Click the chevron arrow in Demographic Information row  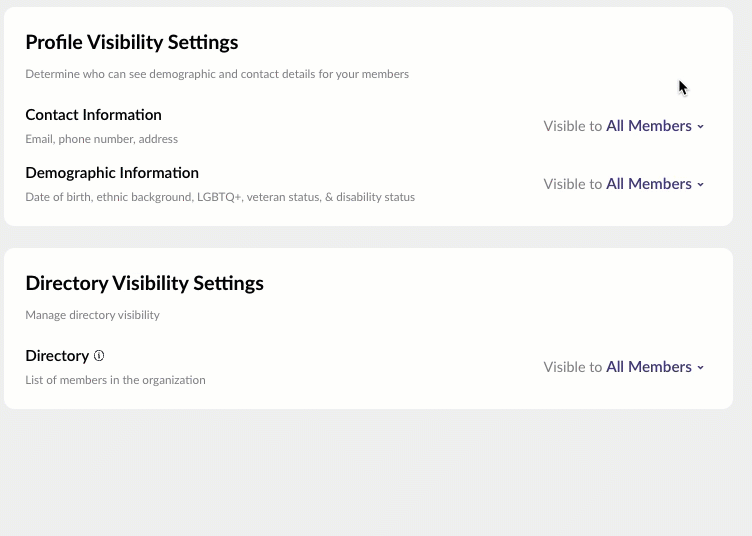click(x=700, y=185)
